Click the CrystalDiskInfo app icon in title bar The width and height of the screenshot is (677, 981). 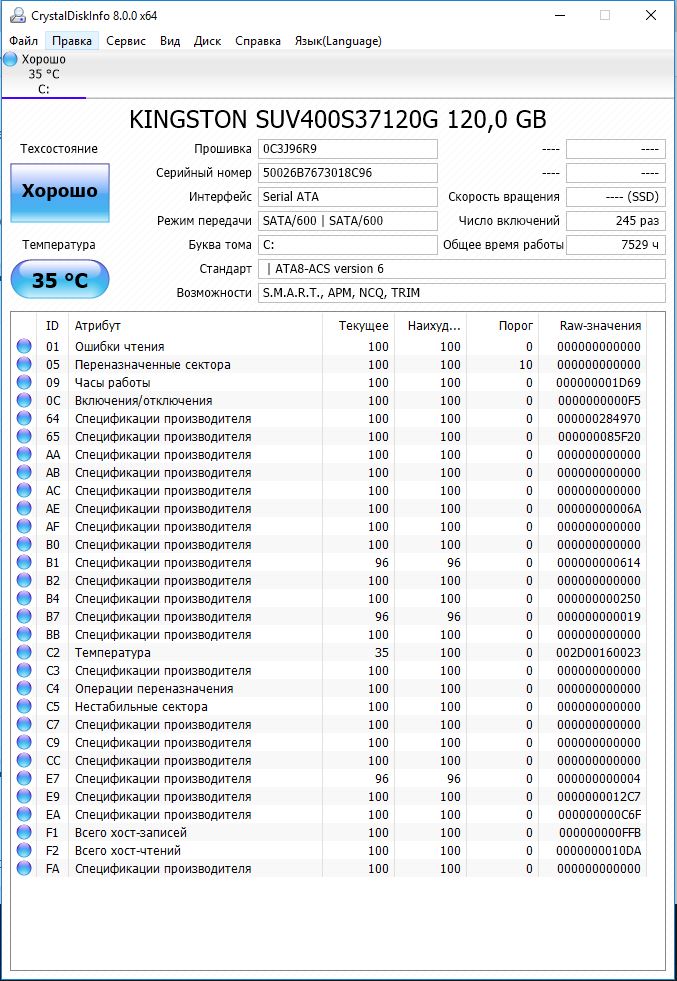click(15, 15)
